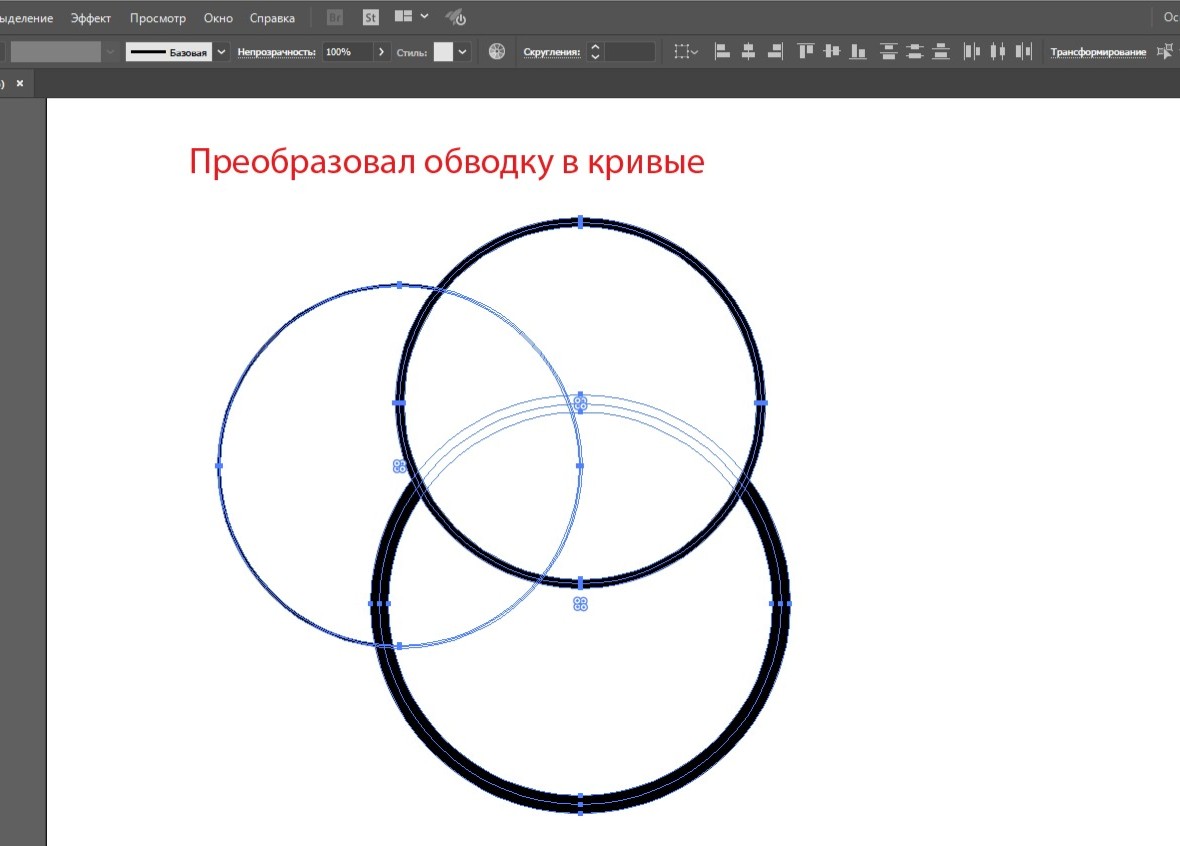Click bottom anchor point of the large thick circle
1180x846 pixels.
[580, 804]
